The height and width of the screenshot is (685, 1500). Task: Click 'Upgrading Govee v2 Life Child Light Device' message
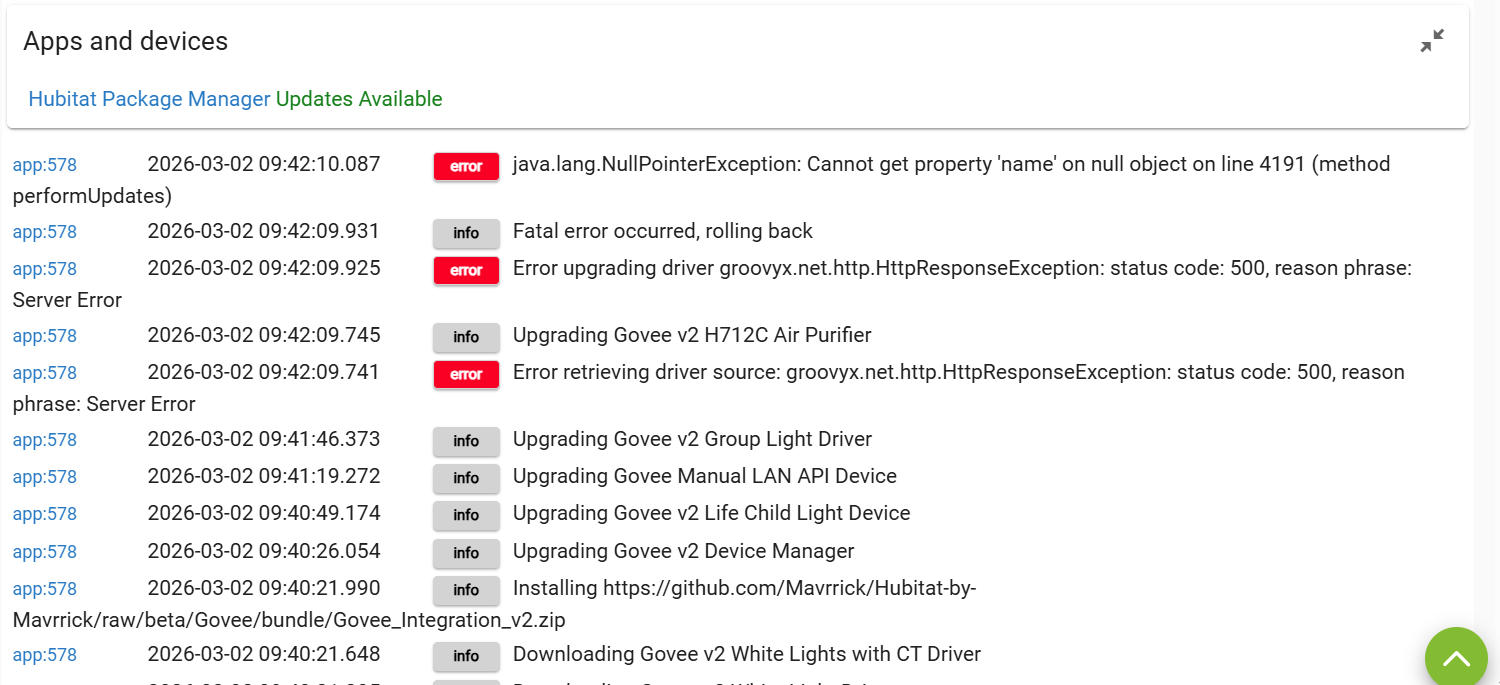(712, 513)
